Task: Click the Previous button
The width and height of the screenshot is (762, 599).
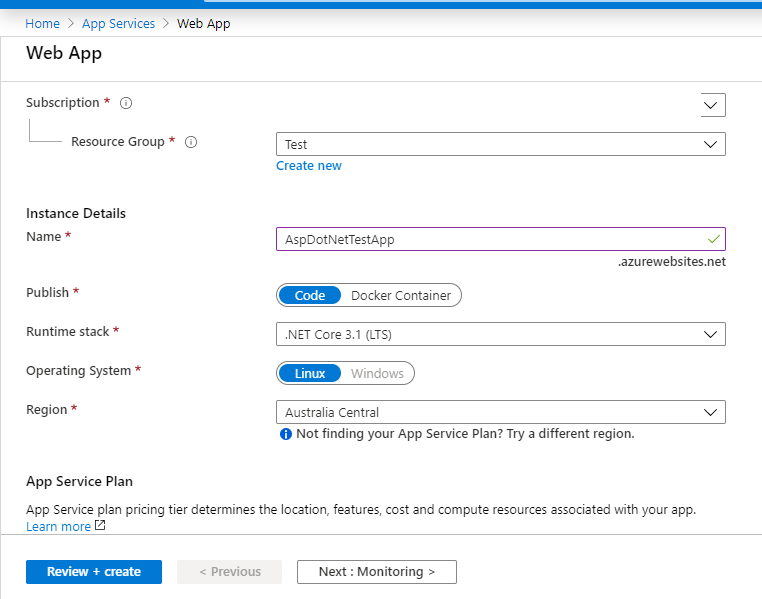Action: tap(229, 572)
